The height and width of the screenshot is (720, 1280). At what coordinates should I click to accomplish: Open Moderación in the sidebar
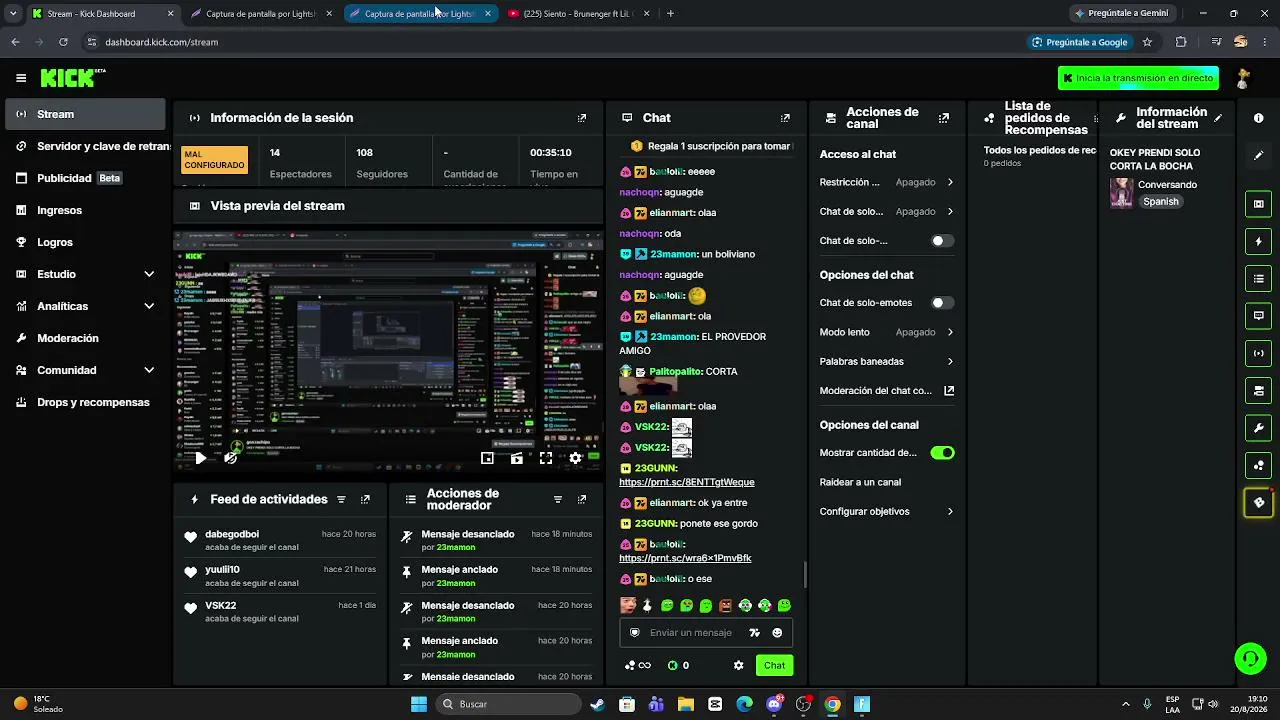[85, 338]
